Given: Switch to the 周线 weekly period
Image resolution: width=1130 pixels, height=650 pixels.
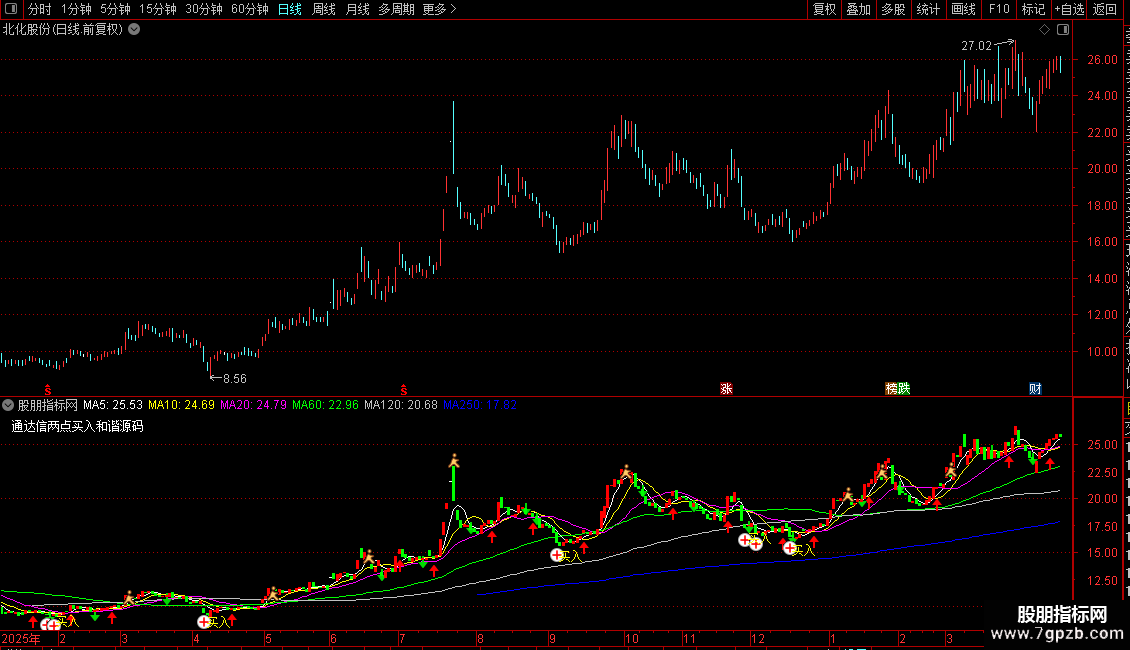Looking at the screenshot, I should tap(324, 9).
